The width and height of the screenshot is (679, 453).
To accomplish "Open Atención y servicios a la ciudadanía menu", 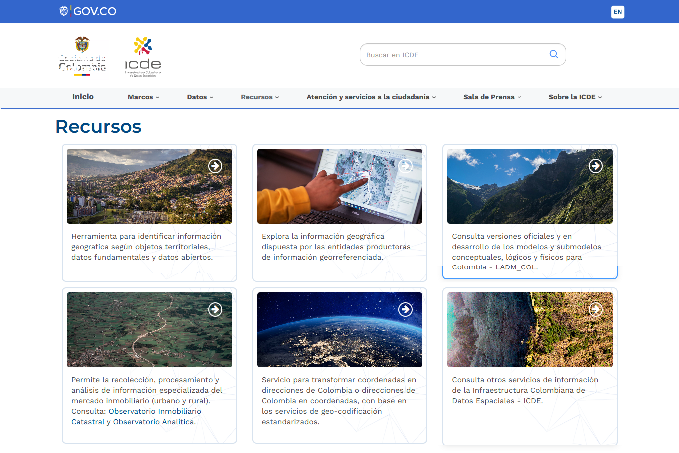I will tap(371, 97).
